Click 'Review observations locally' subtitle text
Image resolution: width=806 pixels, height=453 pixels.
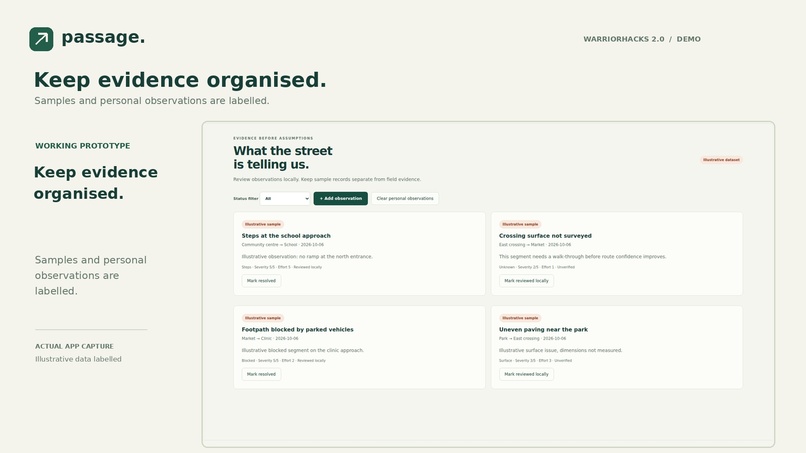(266, 179)
